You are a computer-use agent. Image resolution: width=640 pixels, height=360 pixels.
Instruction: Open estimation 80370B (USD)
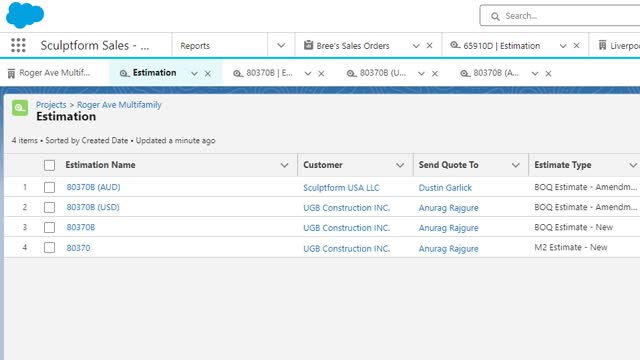(x=93, y=207)
